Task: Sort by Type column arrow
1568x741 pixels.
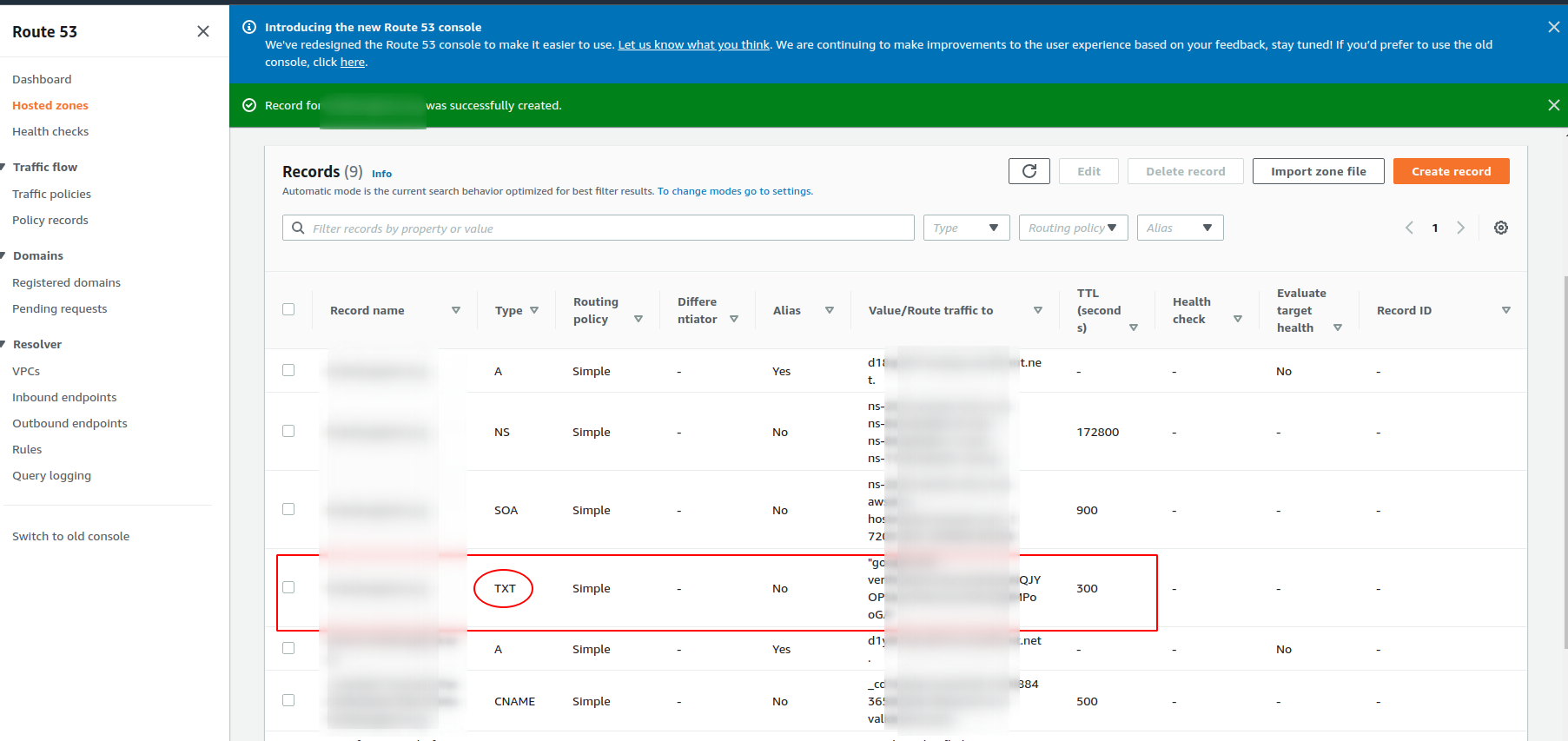Action: (534, 310)
